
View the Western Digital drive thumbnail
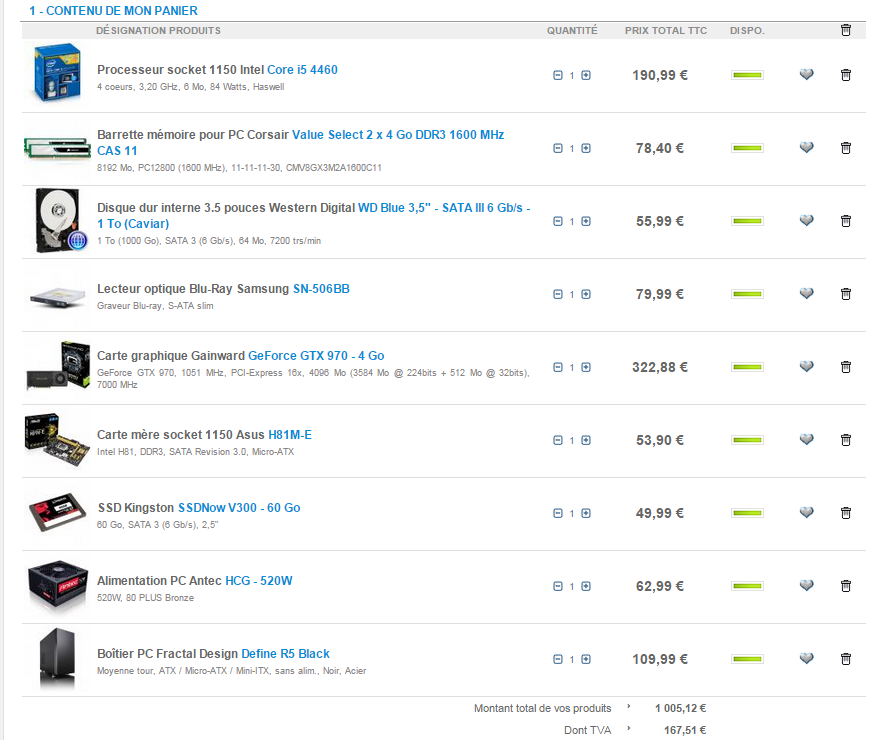[59, 221]
